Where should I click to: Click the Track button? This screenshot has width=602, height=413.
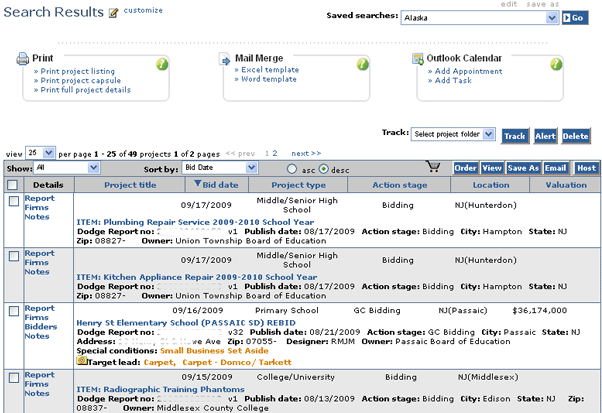coord(514,136)
